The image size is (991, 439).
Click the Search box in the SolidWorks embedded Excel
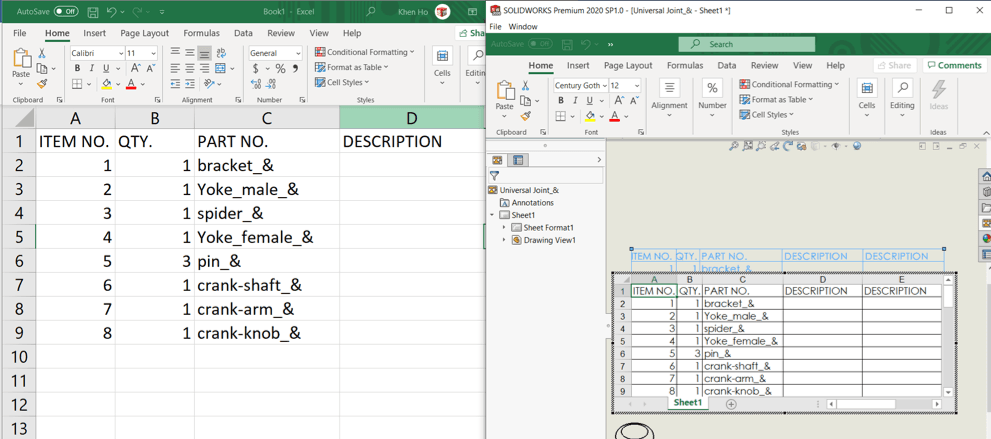coord(746,44)
